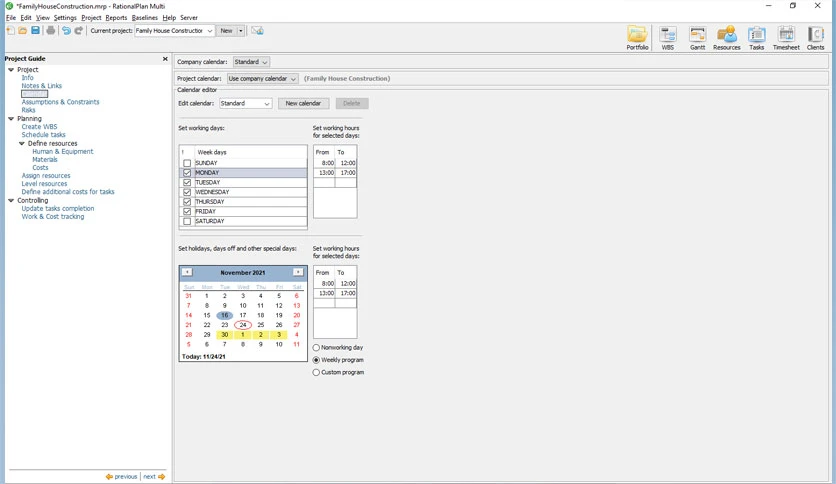This screenshot has height=484, width=836.
Task: Collapse the Project tree section
Action: (11, 70)
